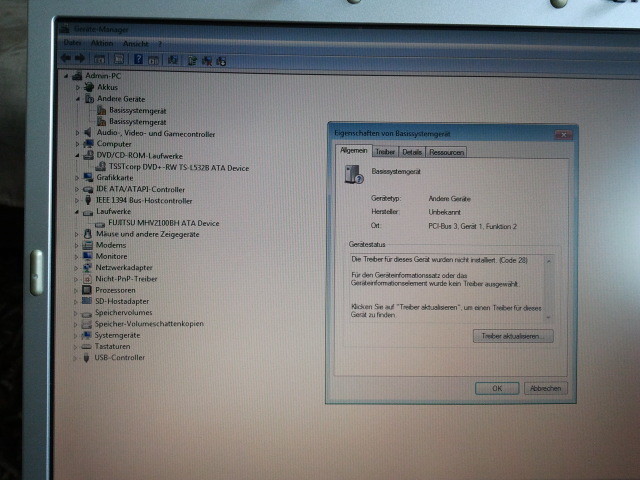The image size is (640, 480).
Task: Select the Allgemein tab
Action: pos(353,151)
